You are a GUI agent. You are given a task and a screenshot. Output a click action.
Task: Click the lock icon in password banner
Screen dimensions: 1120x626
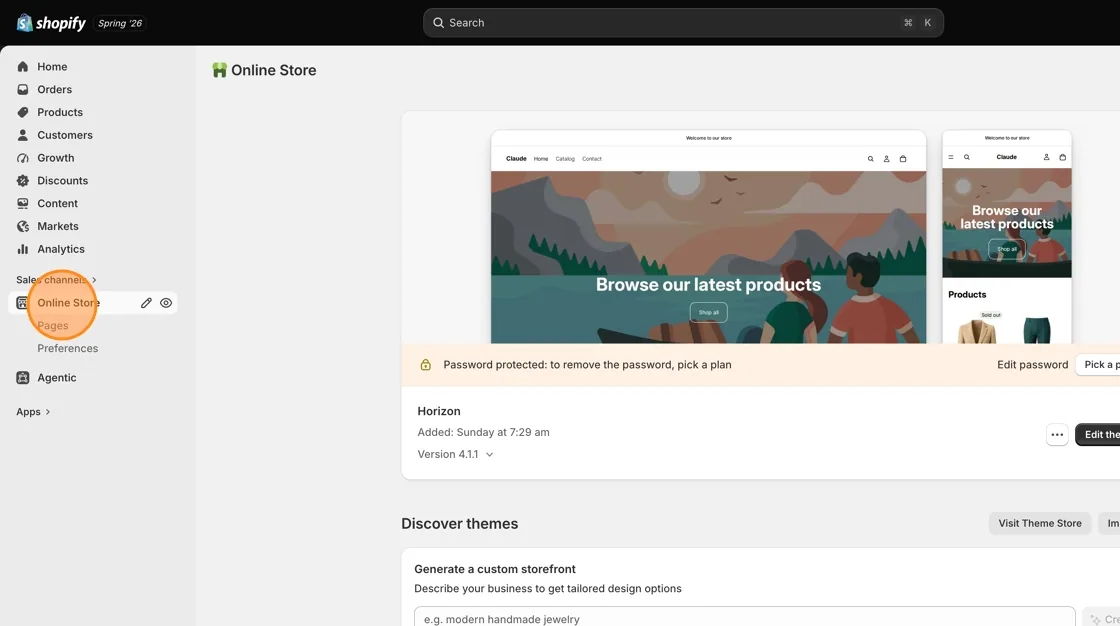[x=426, y=365]
